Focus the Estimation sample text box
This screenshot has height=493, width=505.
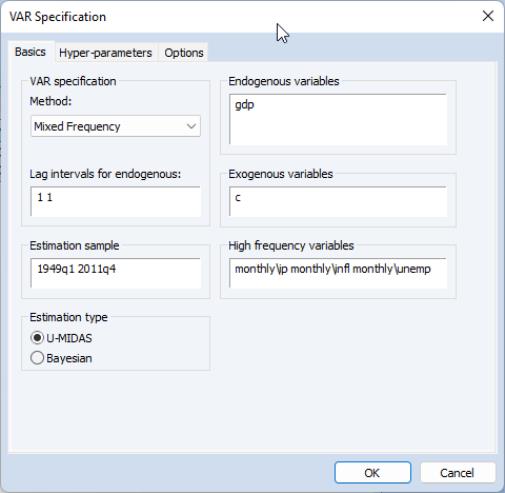click(x=115, y=273)
